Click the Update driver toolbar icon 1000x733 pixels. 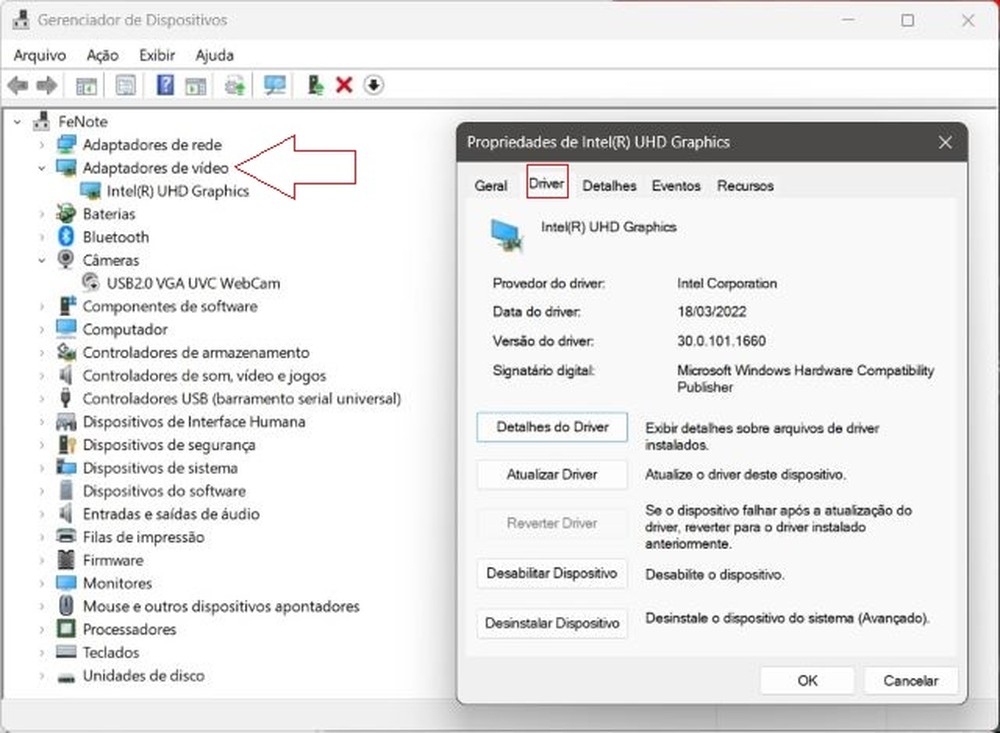click(235, 85)
